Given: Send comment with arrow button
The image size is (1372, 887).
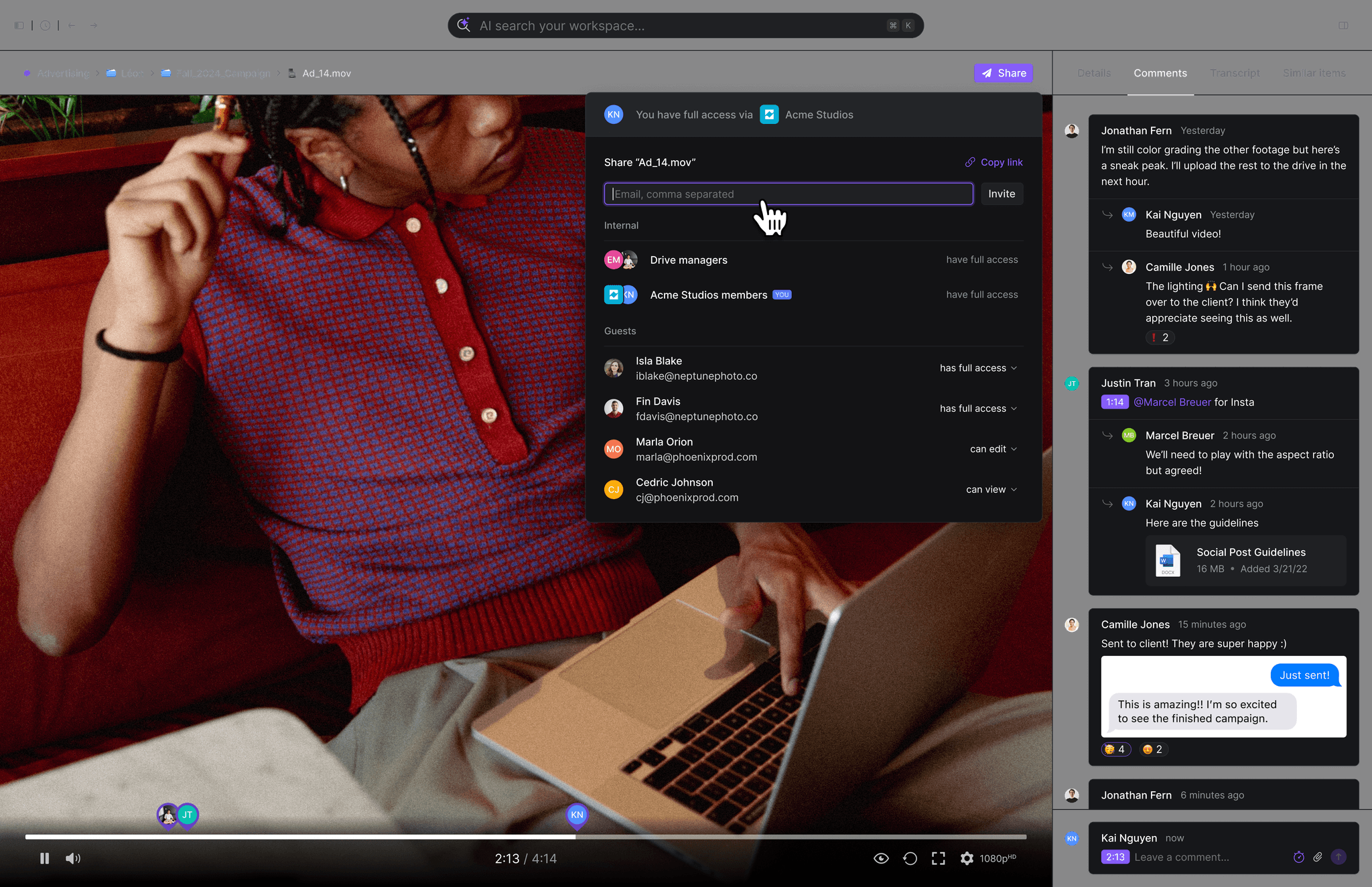Looking at the screenshot, I should 1339,857.
